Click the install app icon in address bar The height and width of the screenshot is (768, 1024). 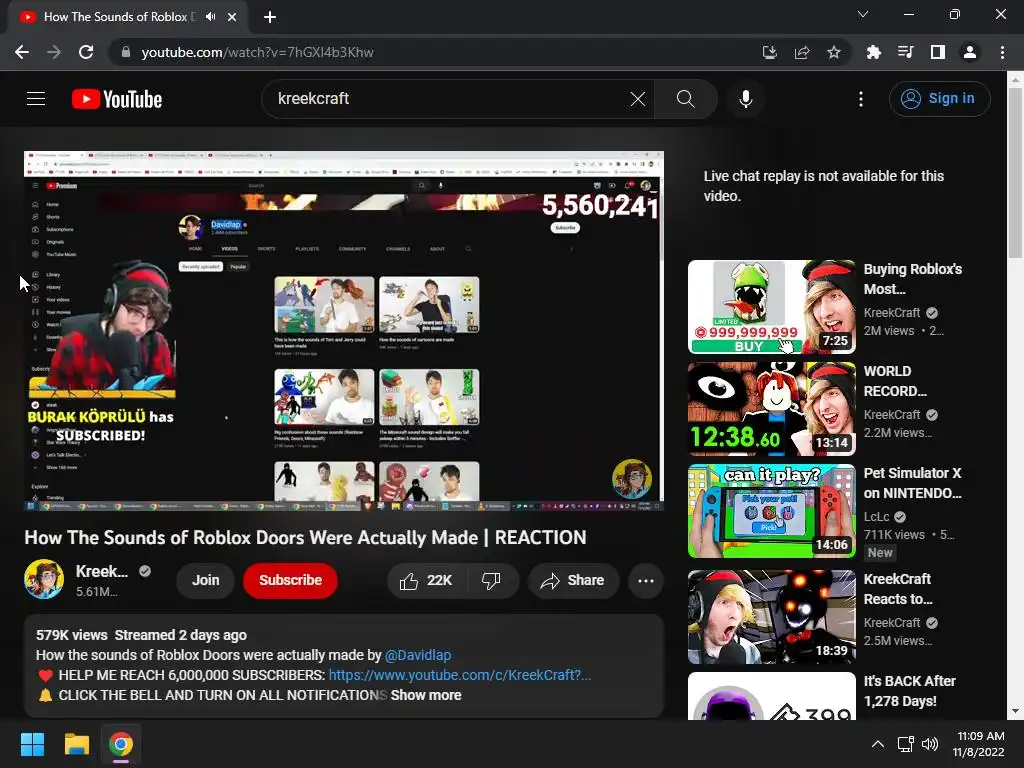point(769,52)
